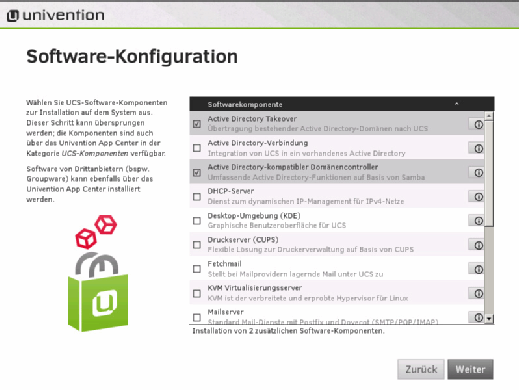Enable Active Directory-Verbindung checkbox
Viewport: 519px width, 390px height.
coord(197,148)
